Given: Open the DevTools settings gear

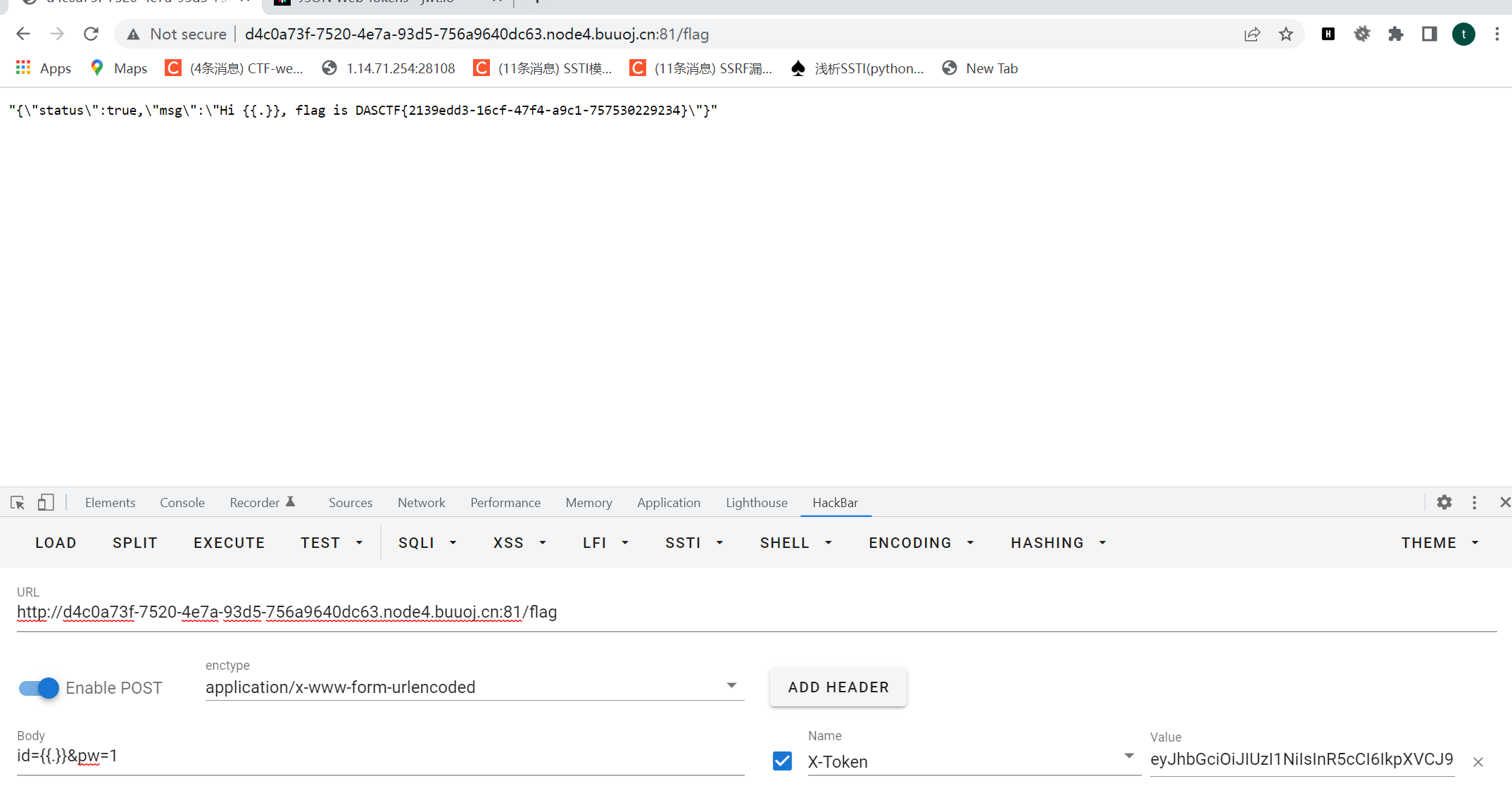Looking at the screenshot, I should (1444, 502).
